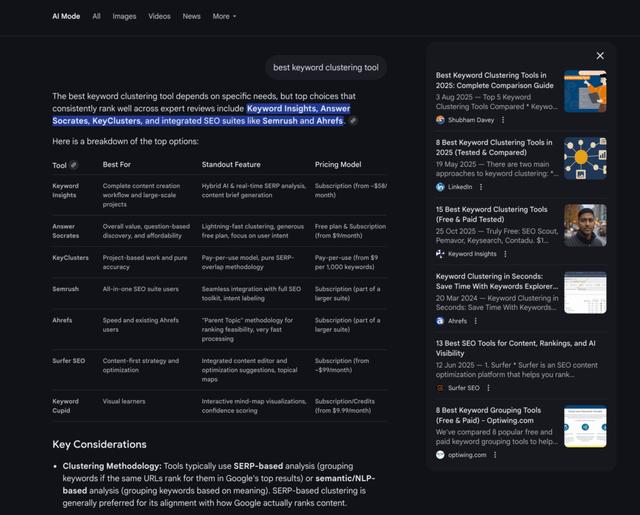640x515 pixels.
Task: Close the sources side panel
Action: click(x=600, y=56)
